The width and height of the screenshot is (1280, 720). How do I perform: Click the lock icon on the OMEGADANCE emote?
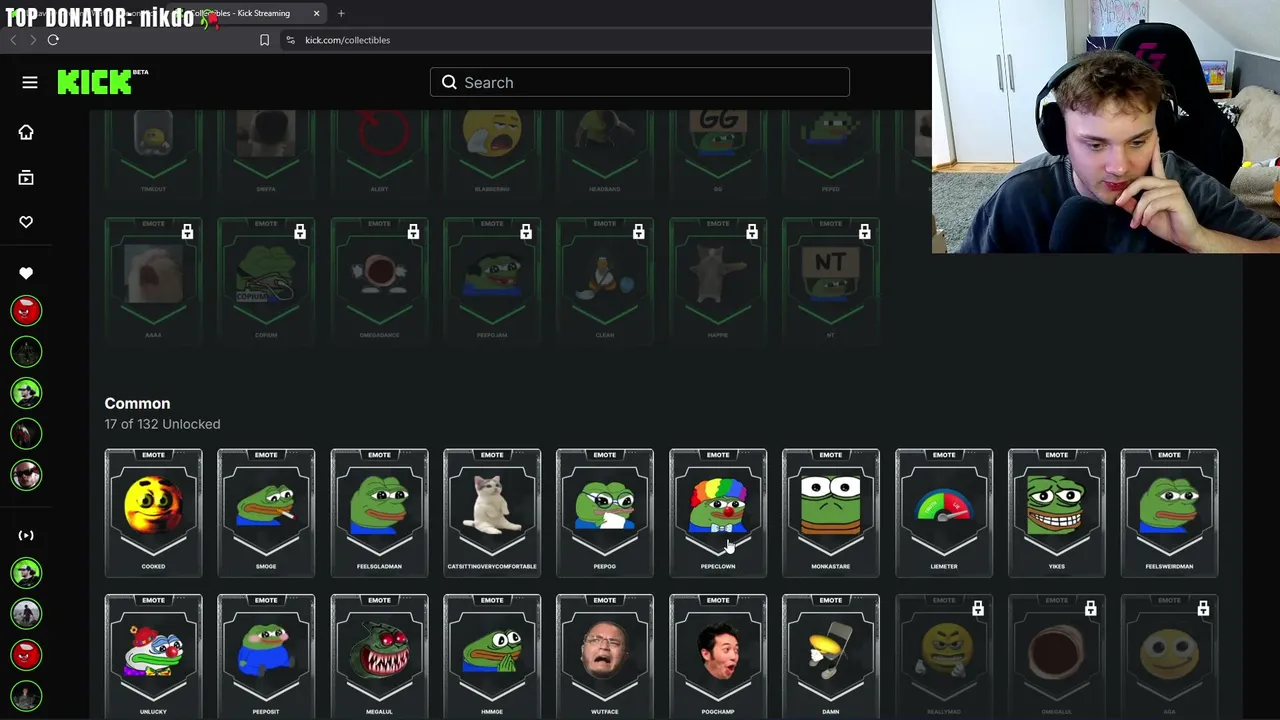click(413, 232)
